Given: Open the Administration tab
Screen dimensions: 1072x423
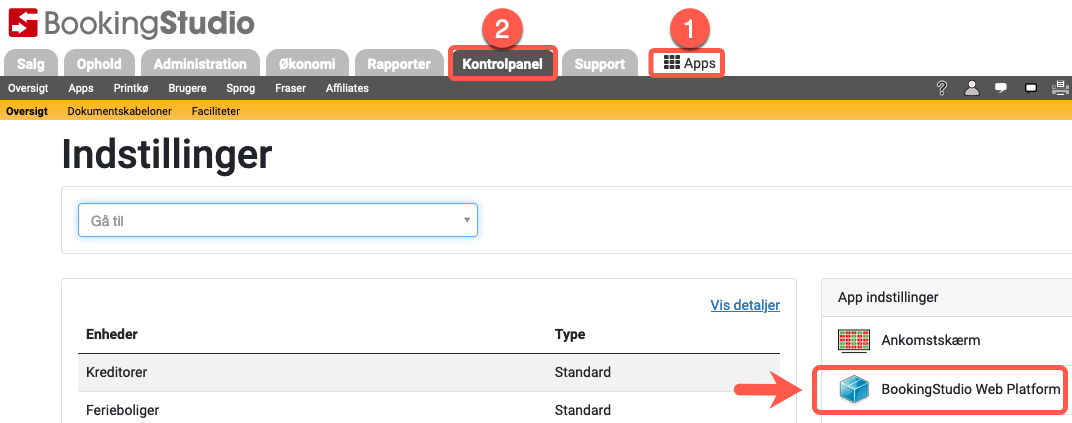Looking at the screenshot, I should point(200,64).
